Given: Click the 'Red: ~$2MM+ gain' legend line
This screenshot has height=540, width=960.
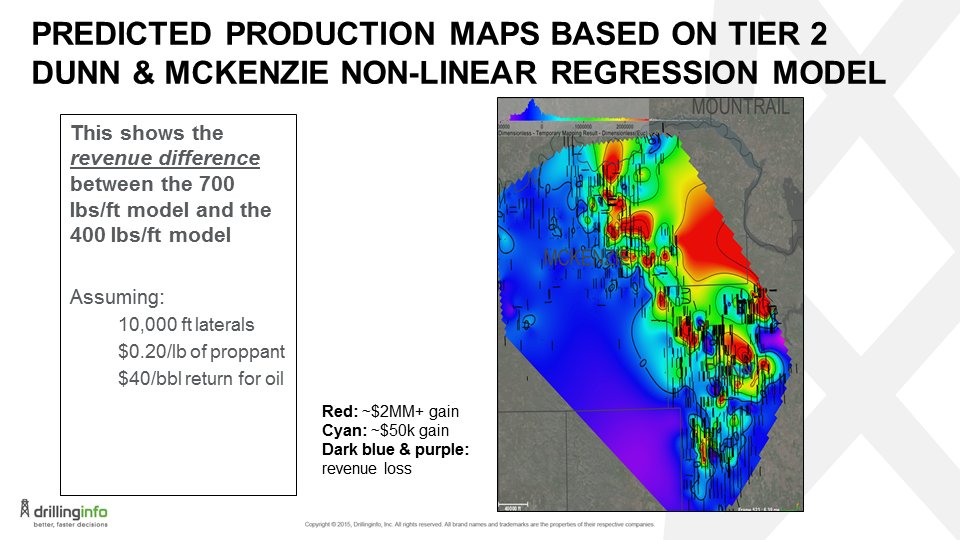Looking at the screenshot, I should click(390, 411).
